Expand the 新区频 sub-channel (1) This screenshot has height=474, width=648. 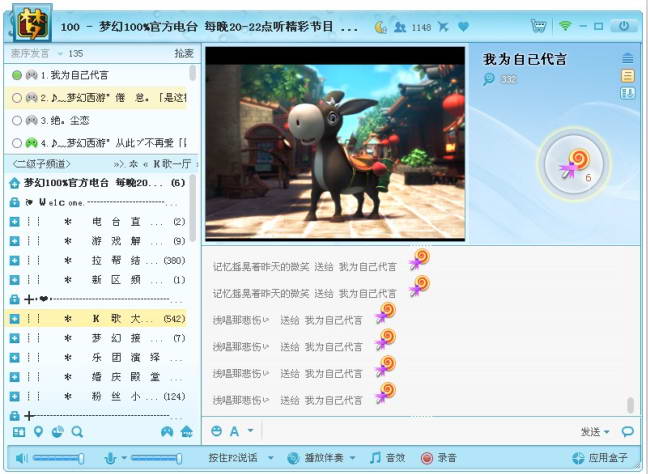point(14,280)
